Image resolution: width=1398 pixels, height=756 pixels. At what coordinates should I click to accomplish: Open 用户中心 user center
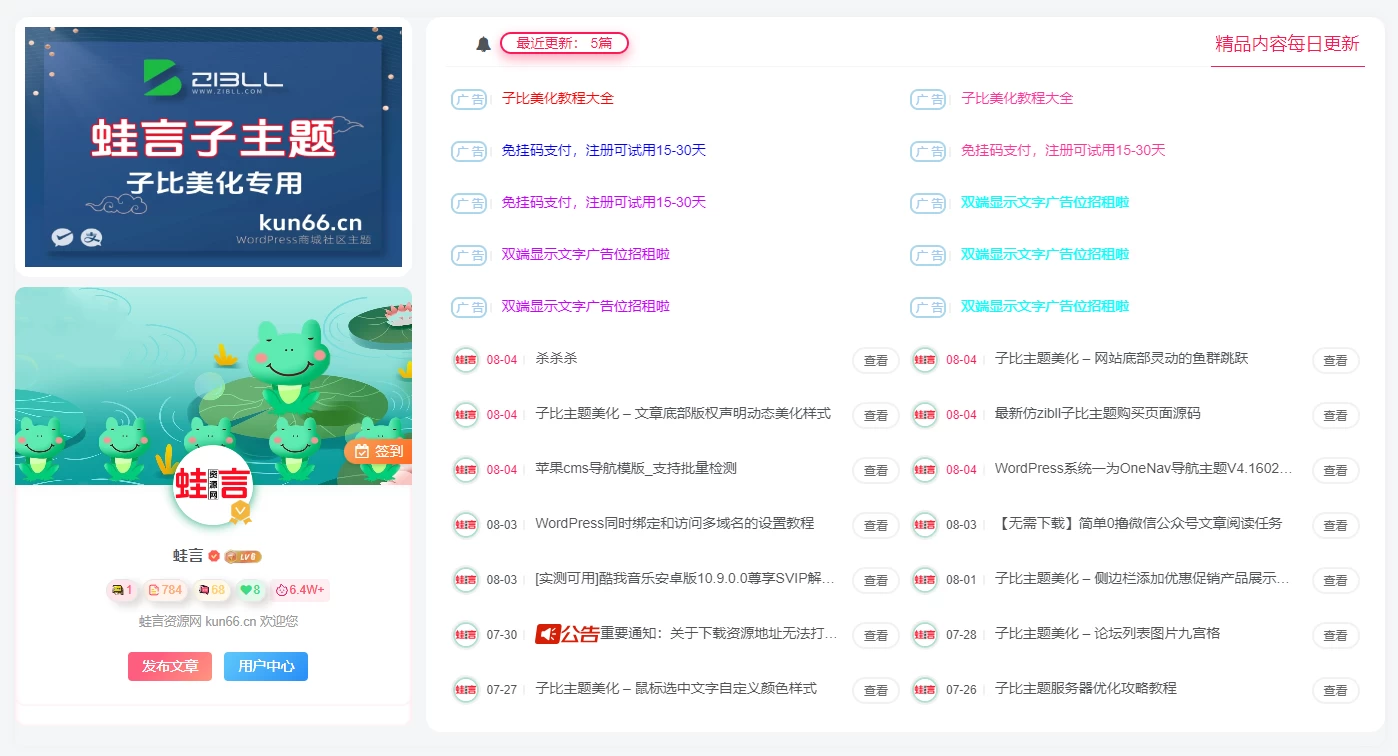pyautogui.click(x=266, y=666)
